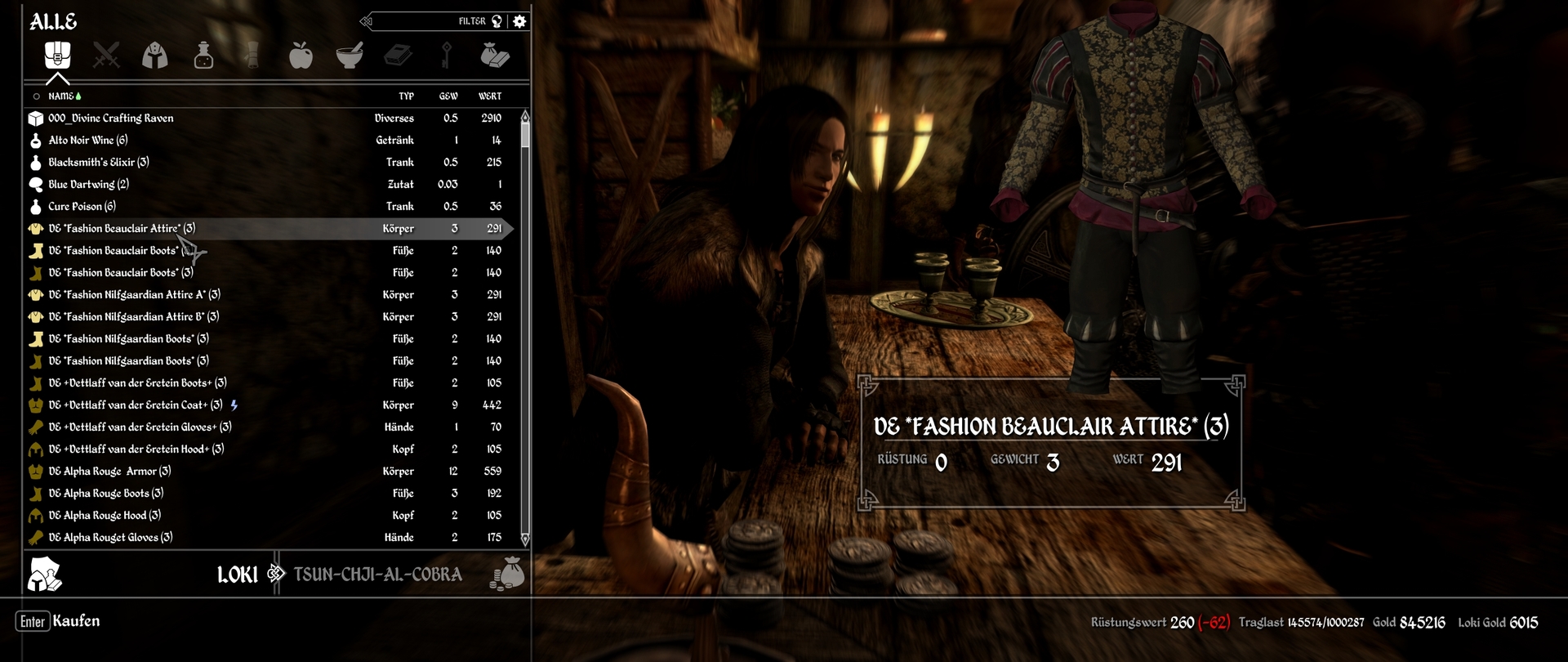Open the Ingredients mortar and pestle category
1568x662 pixels.
(350, 56)
